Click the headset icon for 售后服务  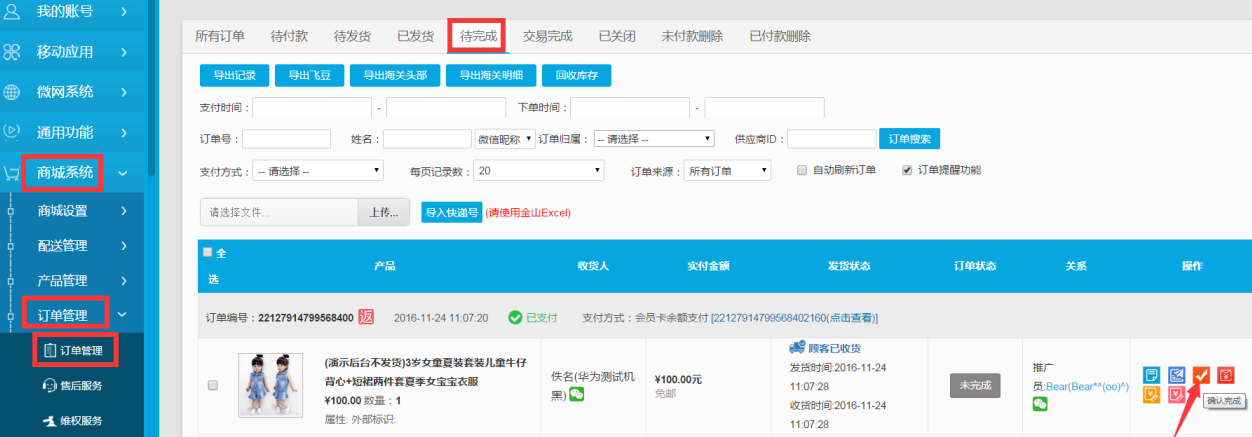(49, 386)
